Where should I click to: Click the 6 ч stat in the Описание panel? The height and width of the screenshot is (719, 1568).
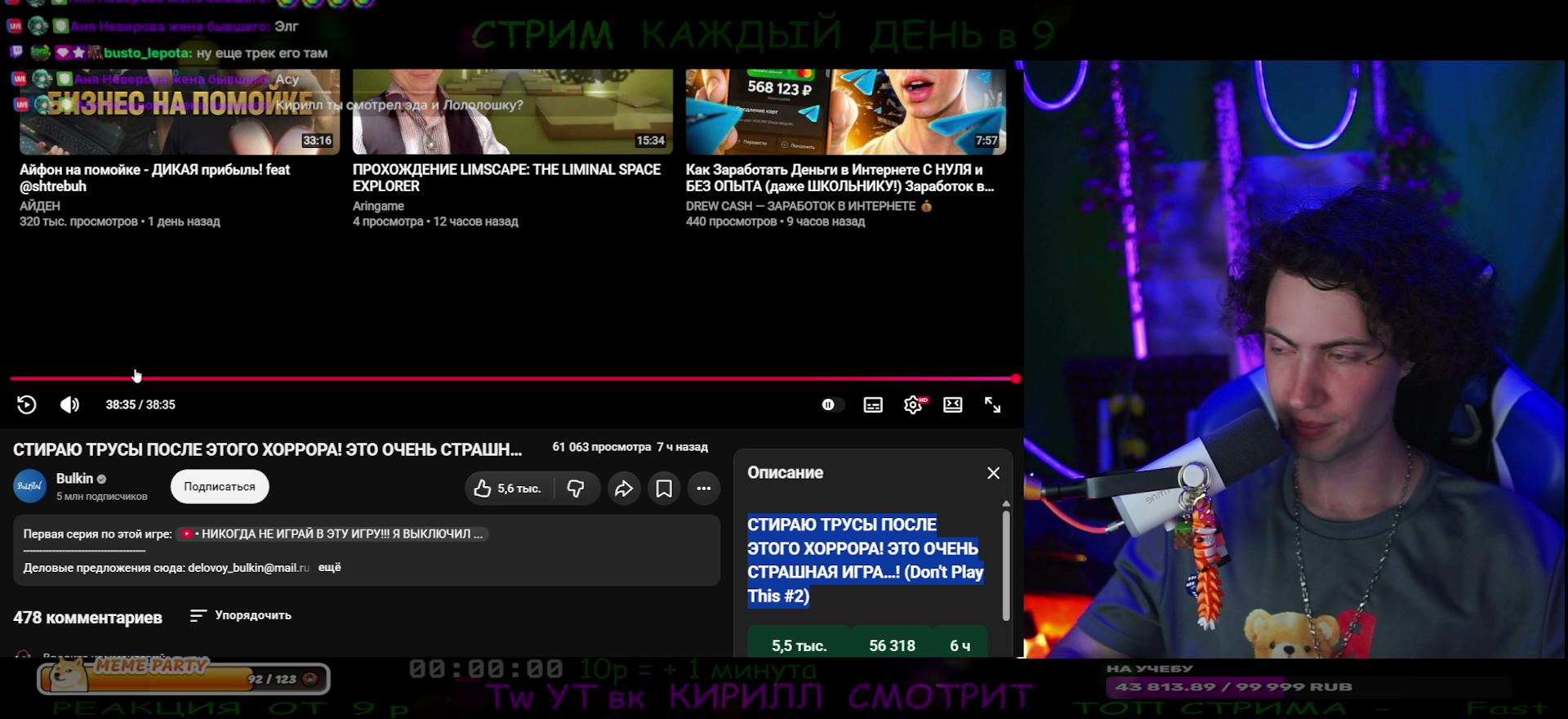pyautogui.click(x=960, y=645)
